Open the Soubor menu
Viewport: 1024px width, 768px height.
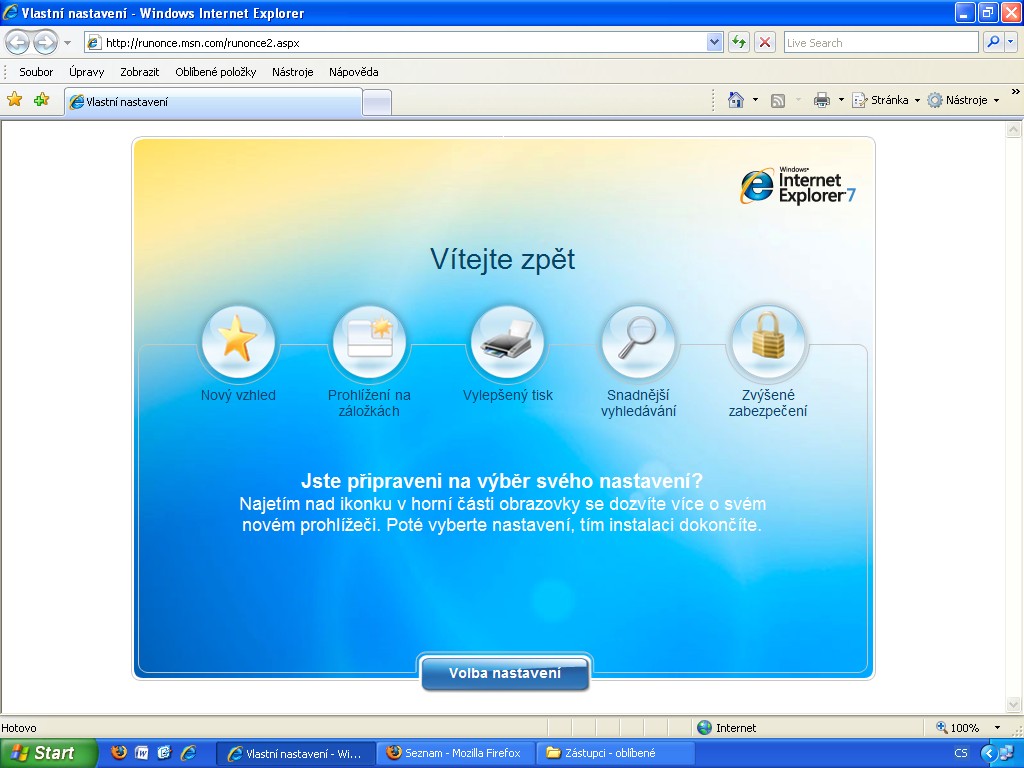(36, 72)
